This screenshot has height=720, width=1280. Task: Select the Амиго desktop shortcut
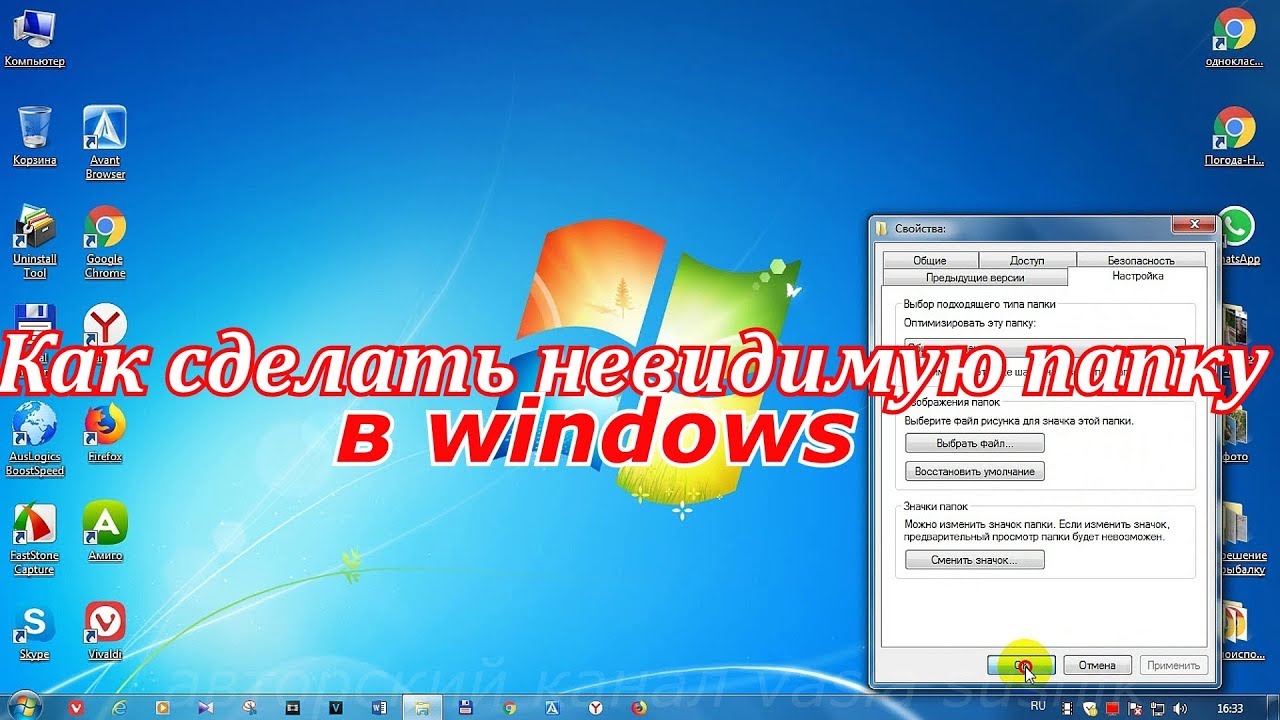(x=105, y=531)
